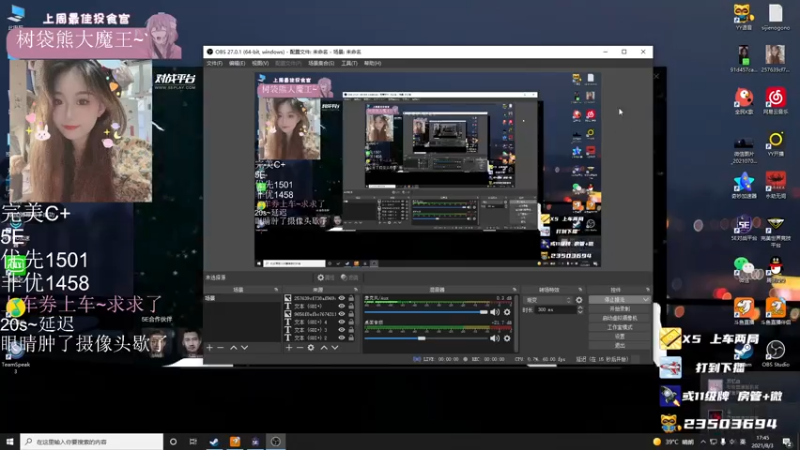The image size is (800, 450).
Task: Move the scene down in the scenes list
Action: click(x=244, y=347)
